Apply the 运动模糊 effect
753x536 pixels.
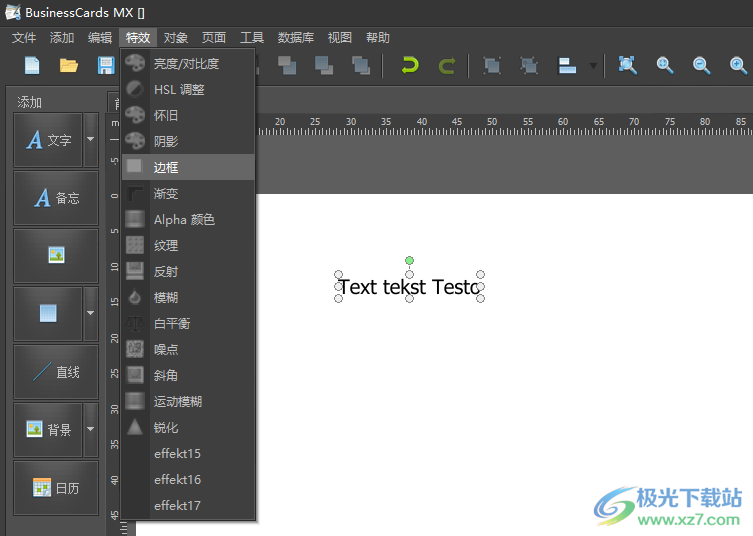[178, 401]
